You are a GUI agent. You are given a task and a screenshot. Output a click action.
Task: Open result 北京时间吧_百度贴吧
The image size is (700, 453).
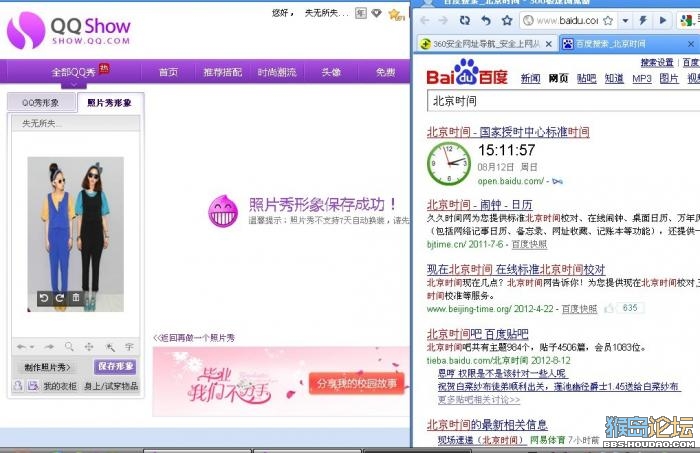click(x=478, y=334)
